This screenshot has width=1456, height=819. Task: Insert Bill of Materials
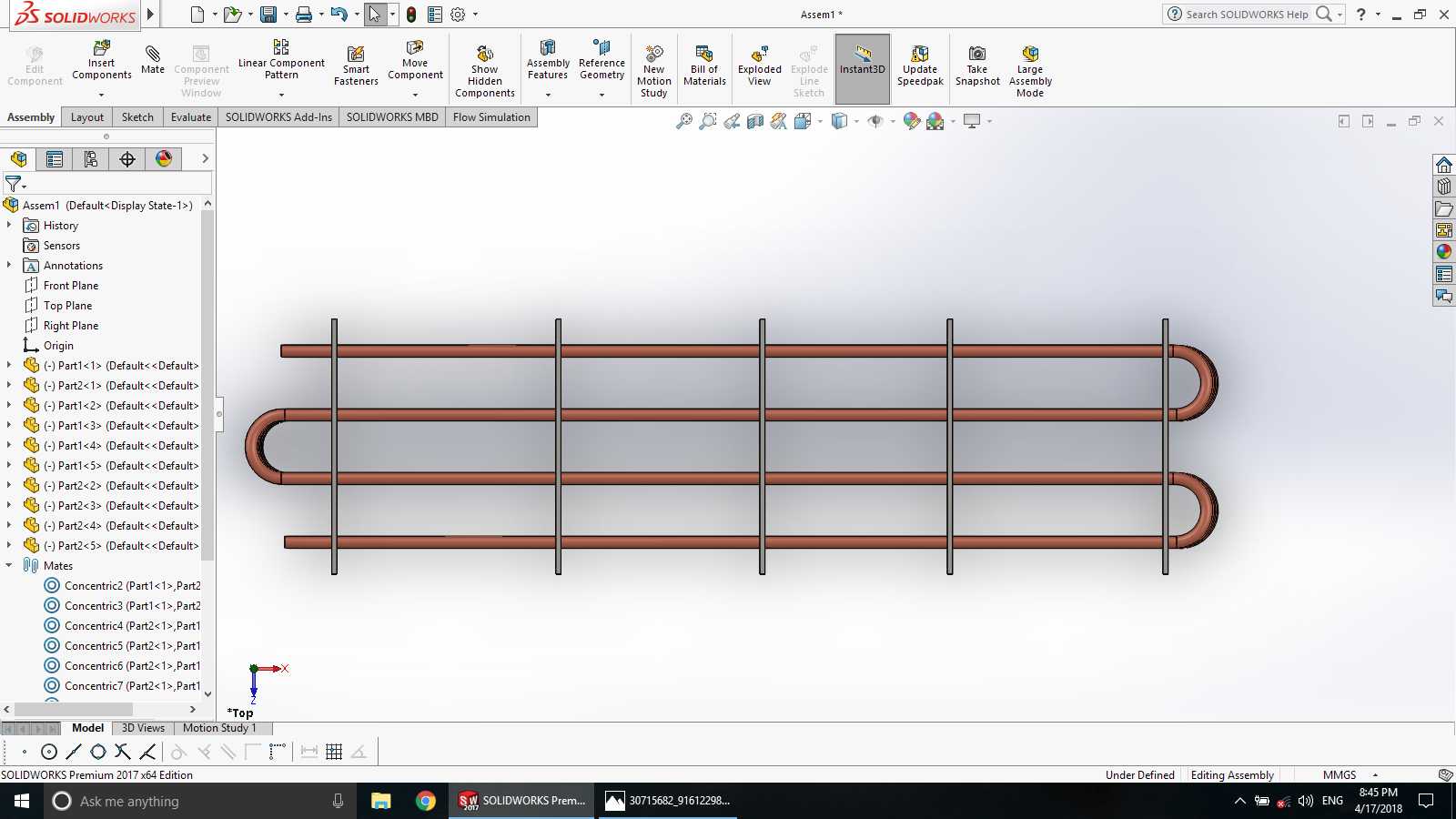704,66
